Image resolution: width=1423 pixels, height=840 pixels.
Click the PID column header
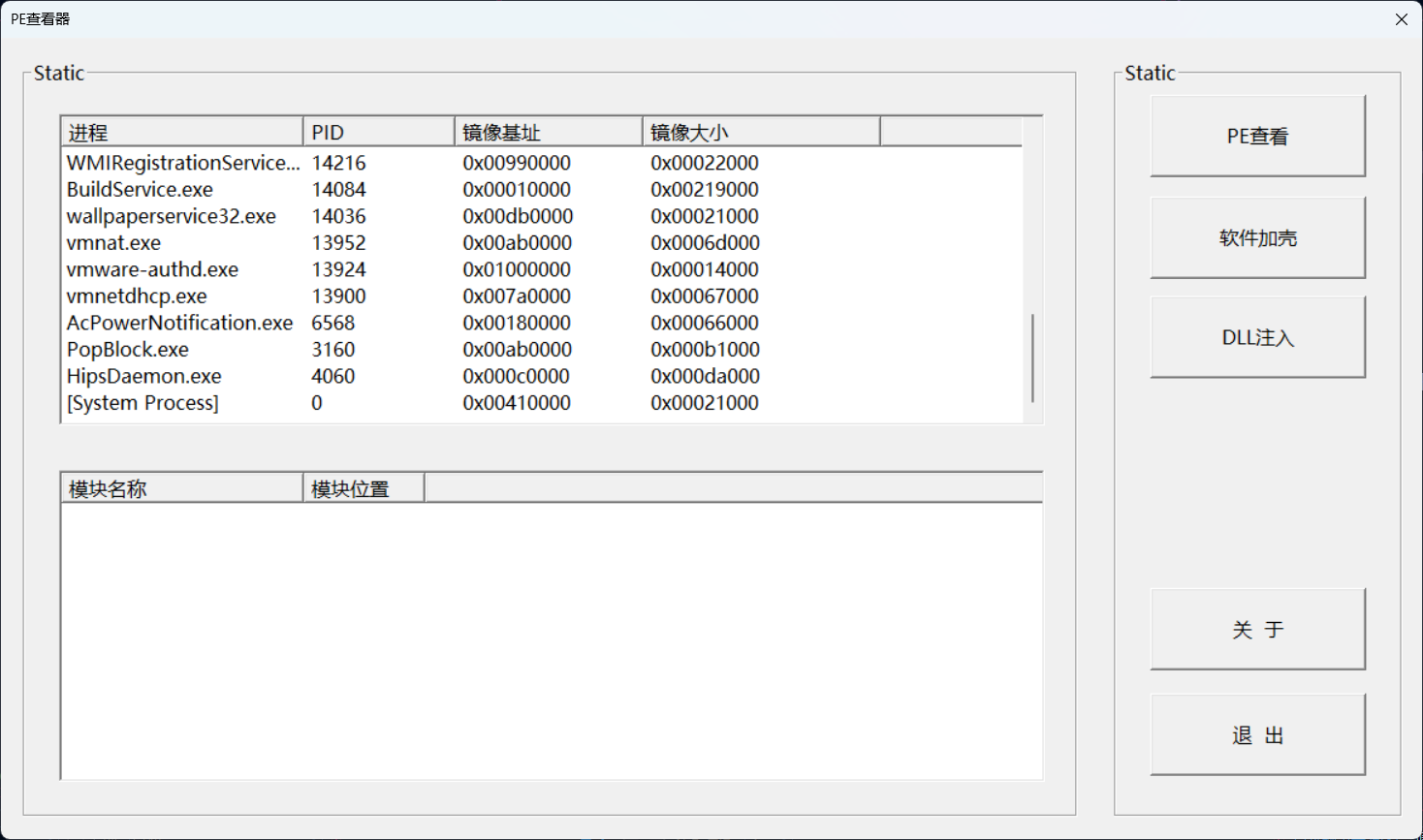pos(378,133)
